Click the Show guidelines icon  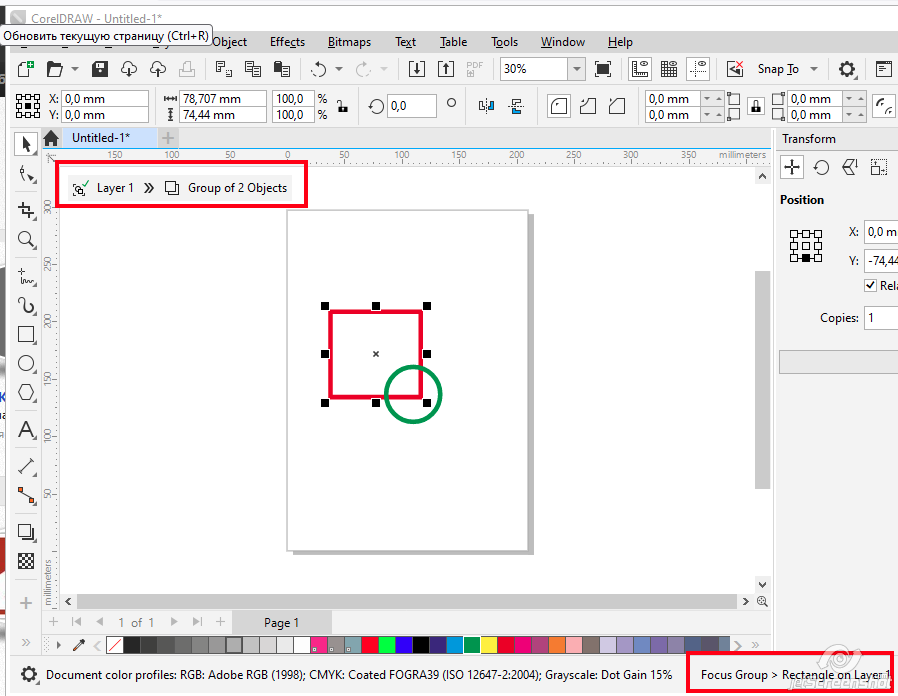[698, 69]
